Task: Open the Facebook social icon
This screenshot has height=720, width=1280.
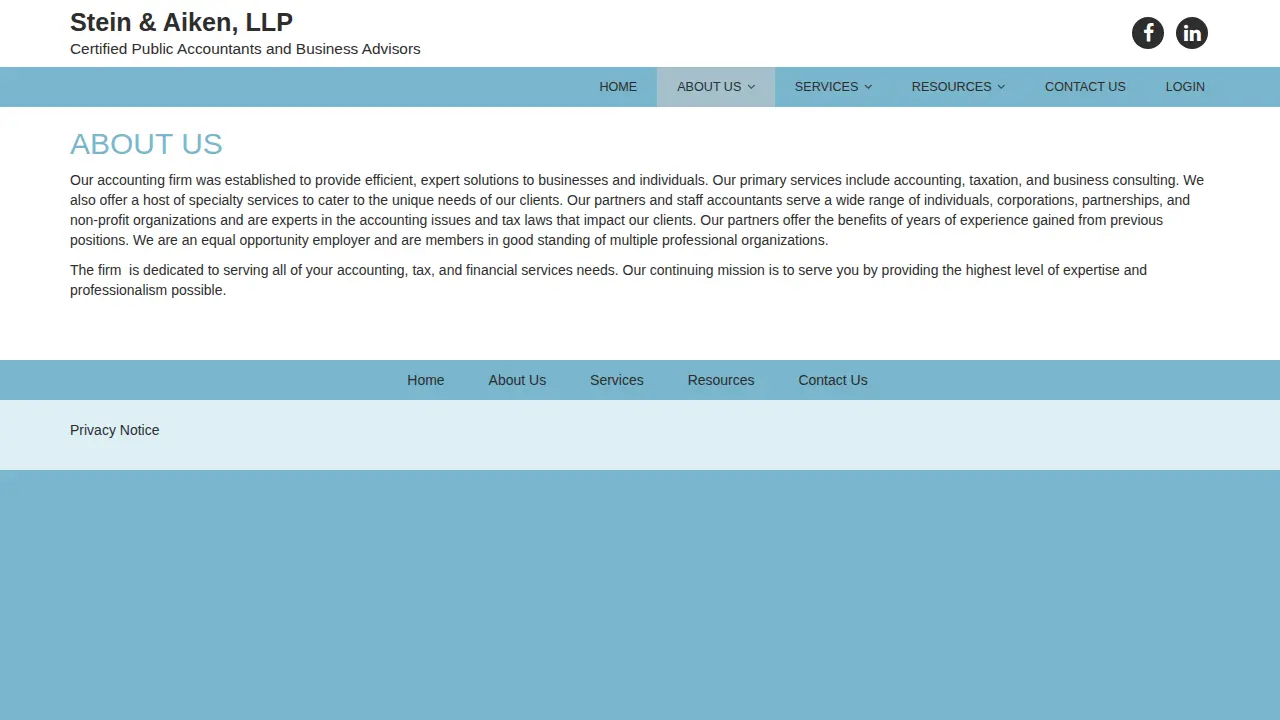Action: [1148, 33]
